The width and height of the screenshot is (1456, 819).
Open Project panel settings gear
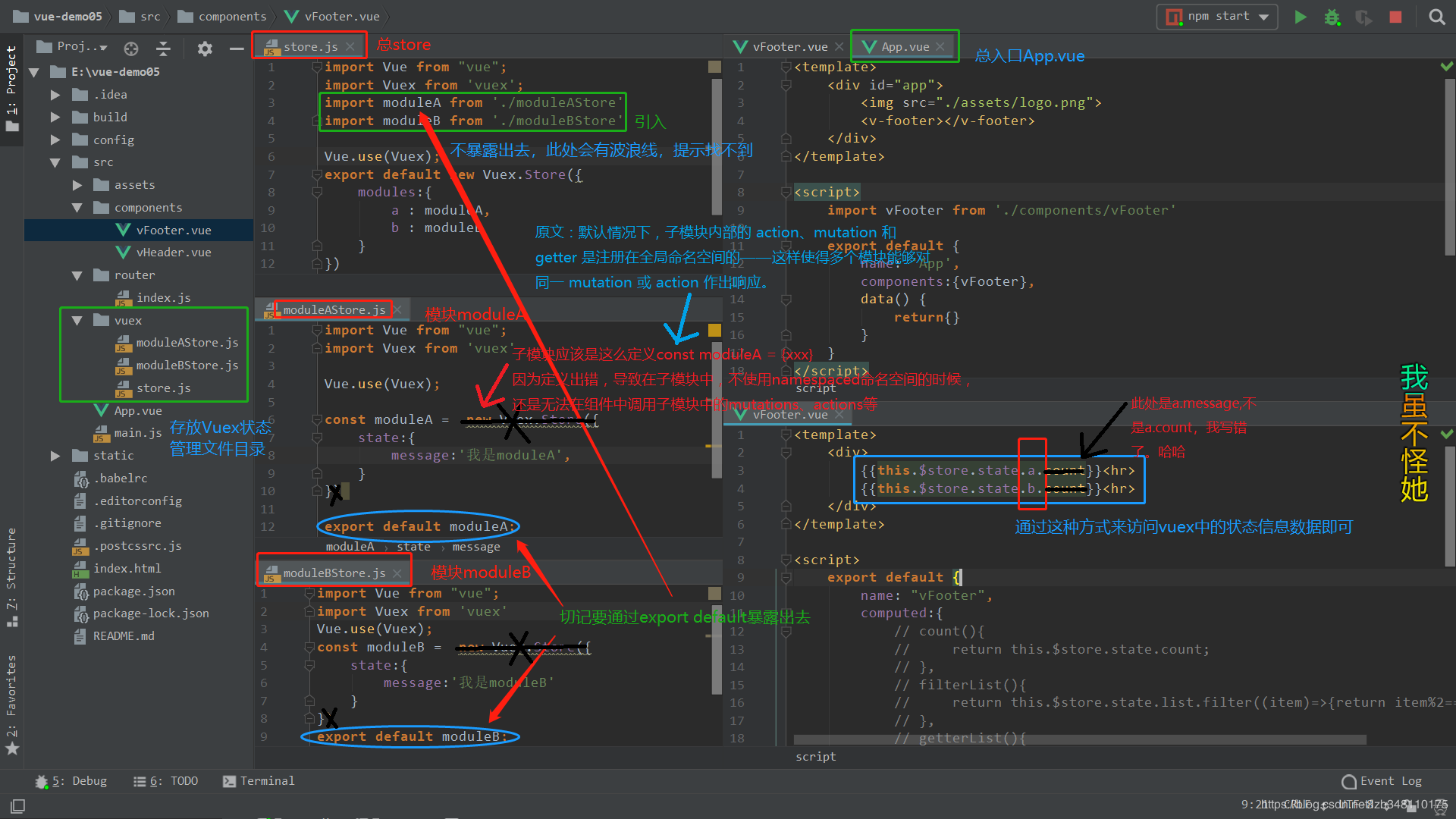click(x=205, y=49)
